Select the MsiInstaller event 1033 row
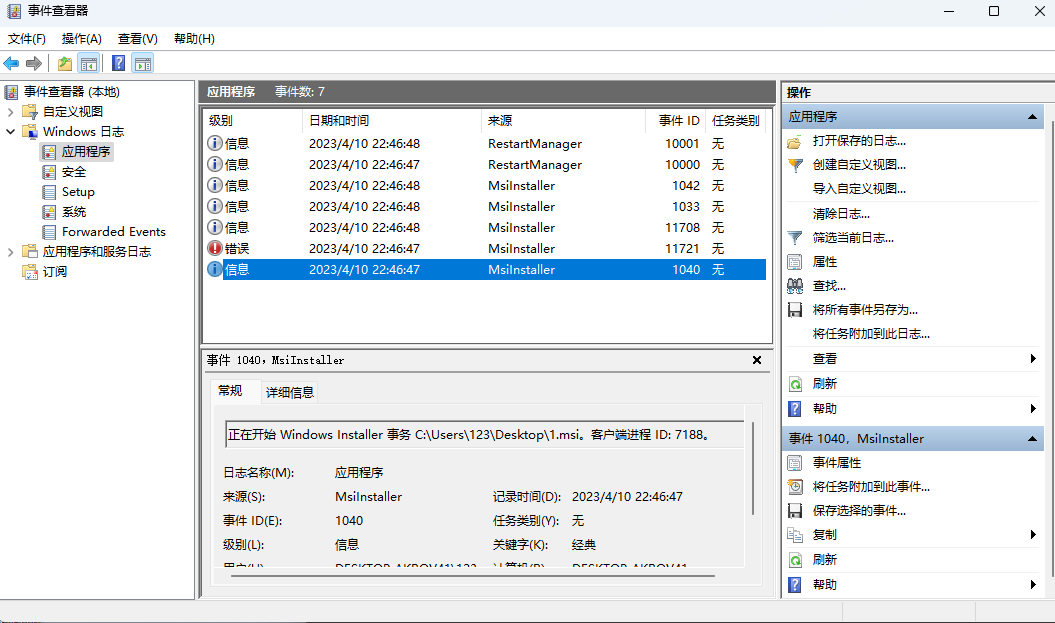Viewport: 1055px width, 623px height. coord(486,207)
